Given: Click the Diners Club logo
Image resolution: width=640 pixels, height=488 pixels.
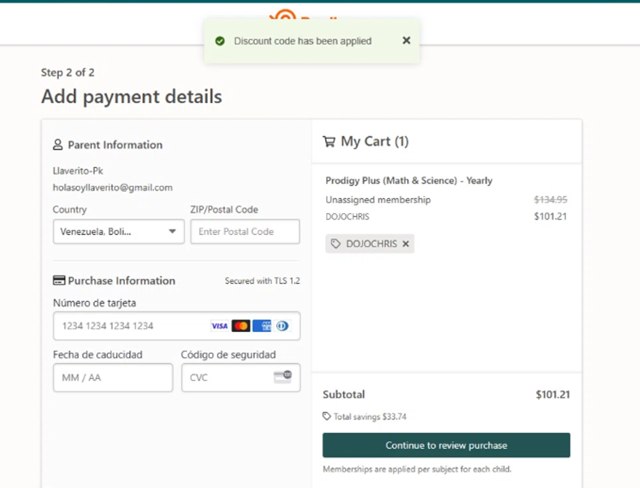Looking at the screenshot, I should click(x=282, y=326).
